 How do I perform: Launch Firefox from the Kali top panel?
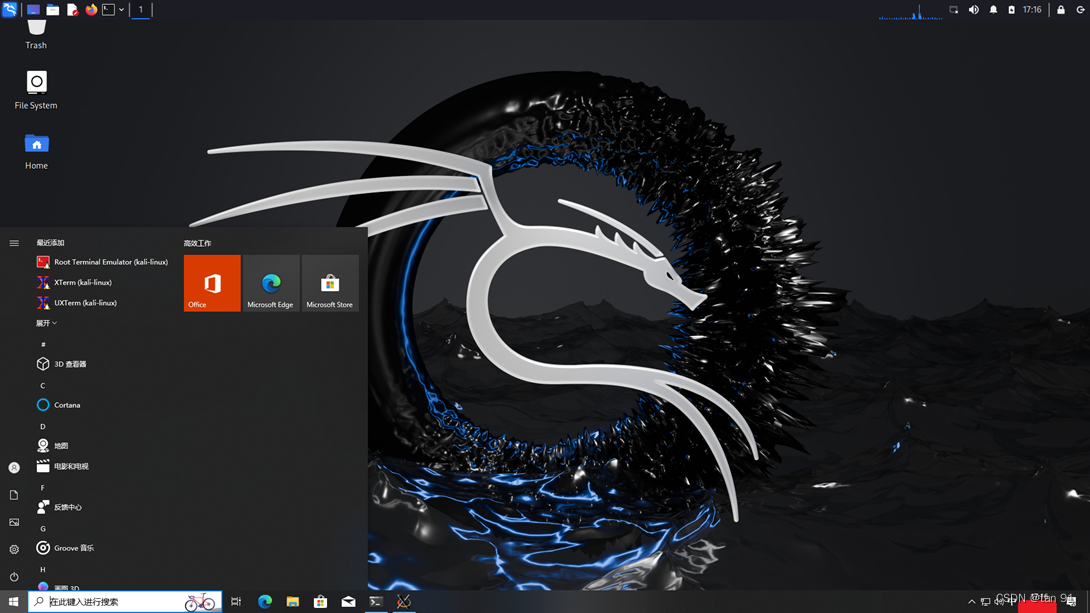pyautogui.click(x=91, y=10)
